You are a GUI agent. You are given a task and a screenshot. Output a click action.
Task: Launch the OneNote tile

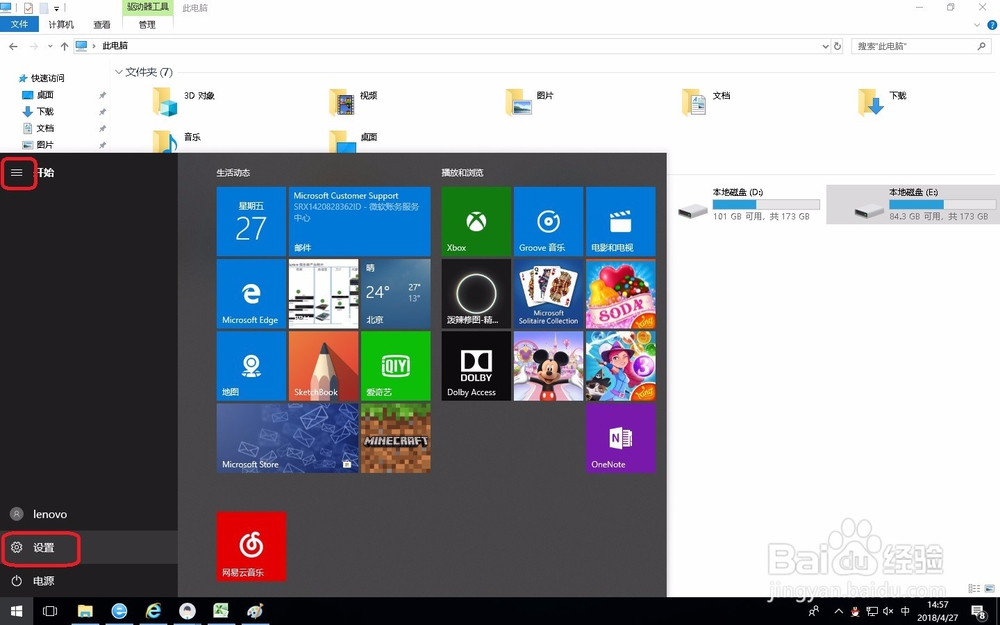[x=621, y=438]
